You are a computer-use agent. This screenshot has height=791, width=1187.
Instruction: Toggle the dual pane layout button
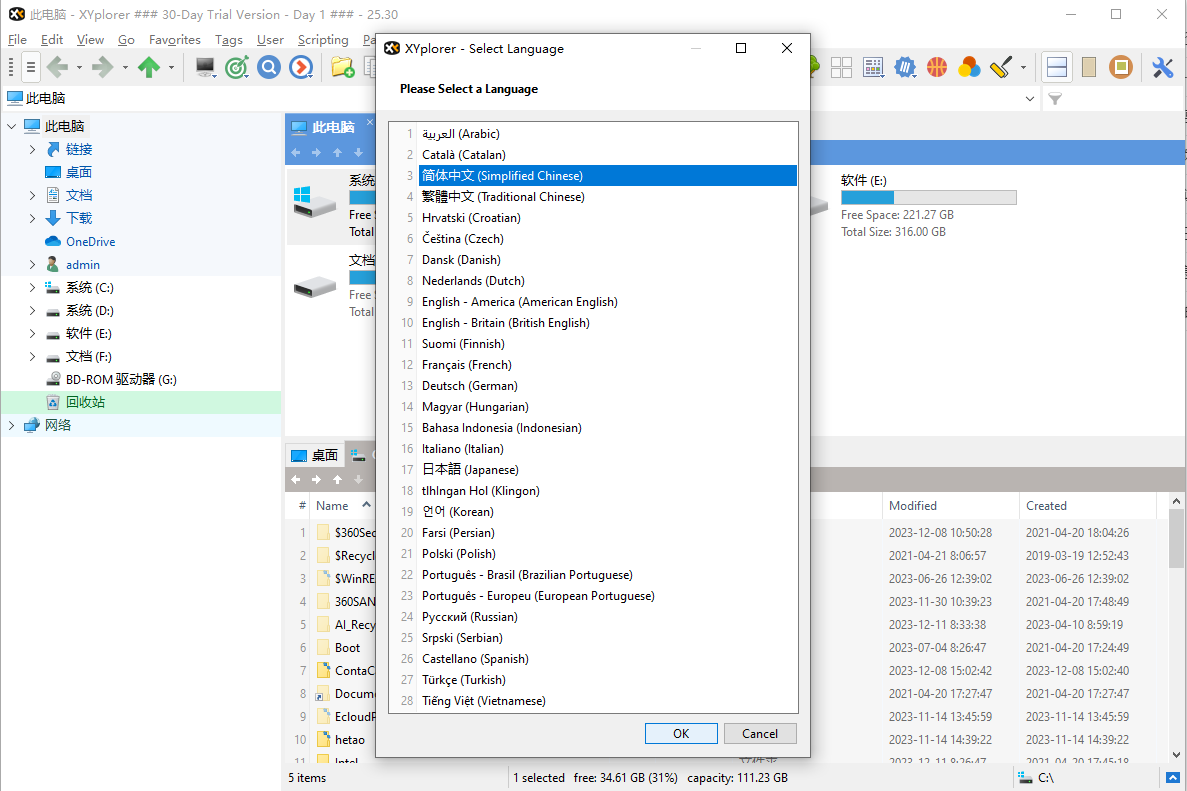pos(1057,67)
